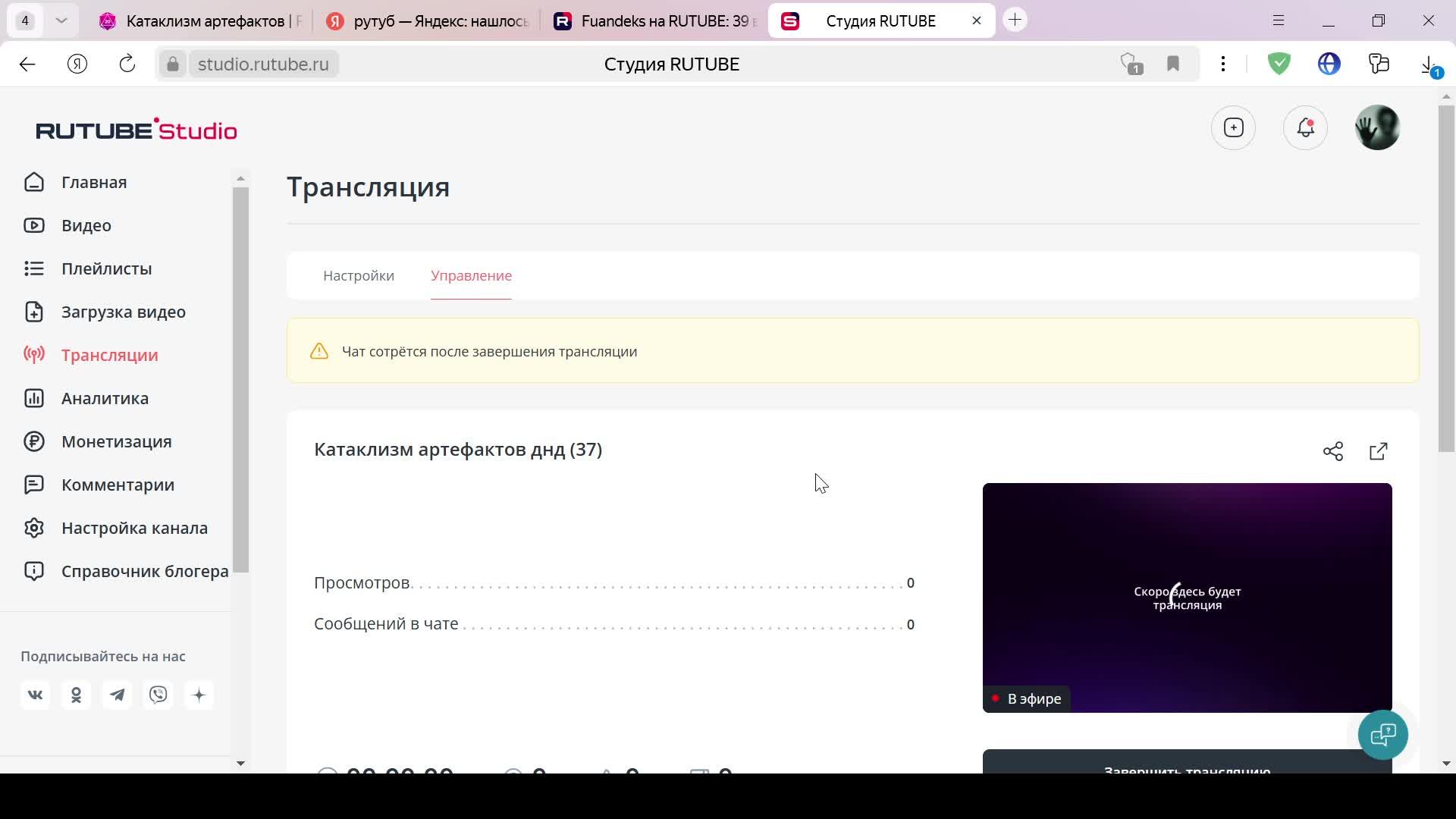The width and height of the screenshot is (1456, 819).
Task: Open the profile avatar menu
Action: click(x=1377, y=127)
